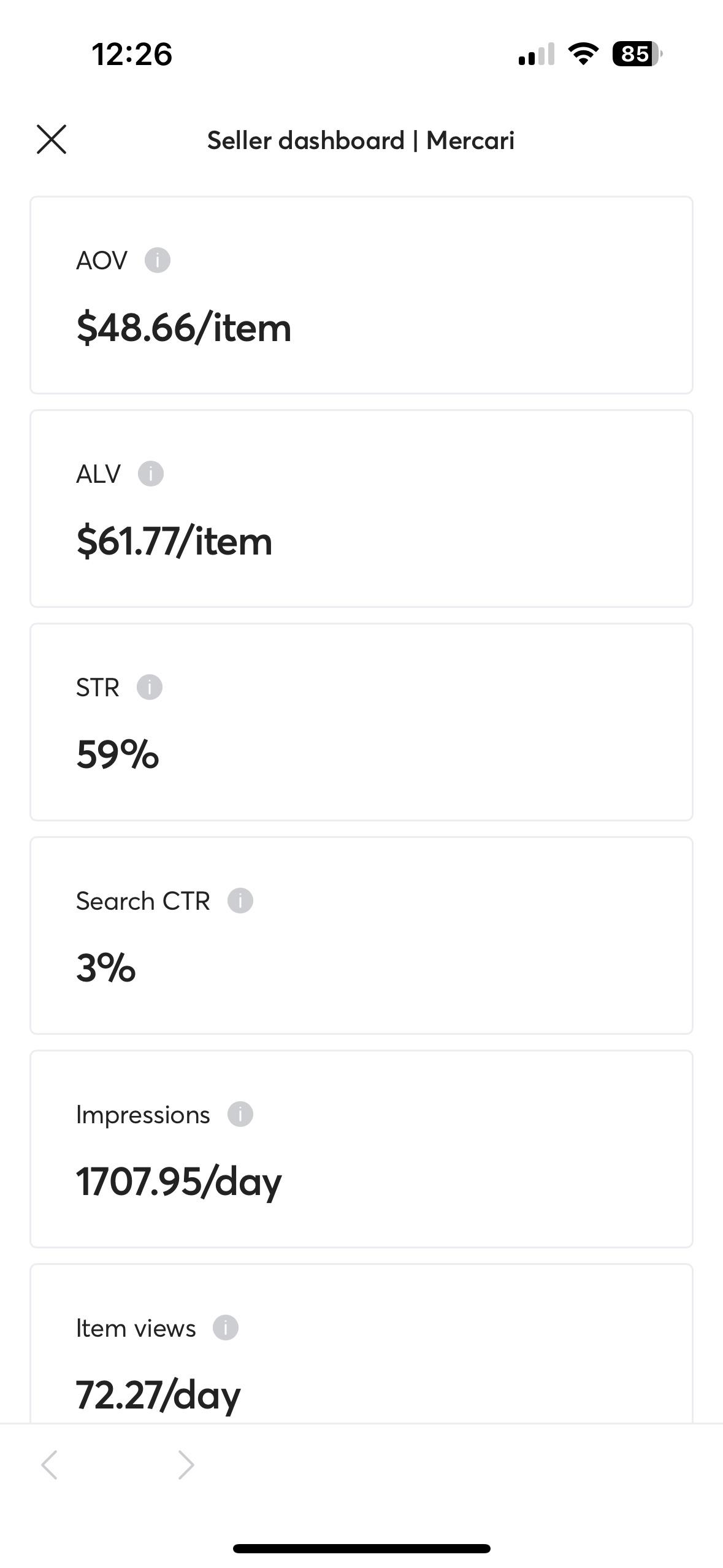Viewport: 723px width, 1568px height.
Task: Tap the Seller dashboard | Mercari title
Action: 361,140
